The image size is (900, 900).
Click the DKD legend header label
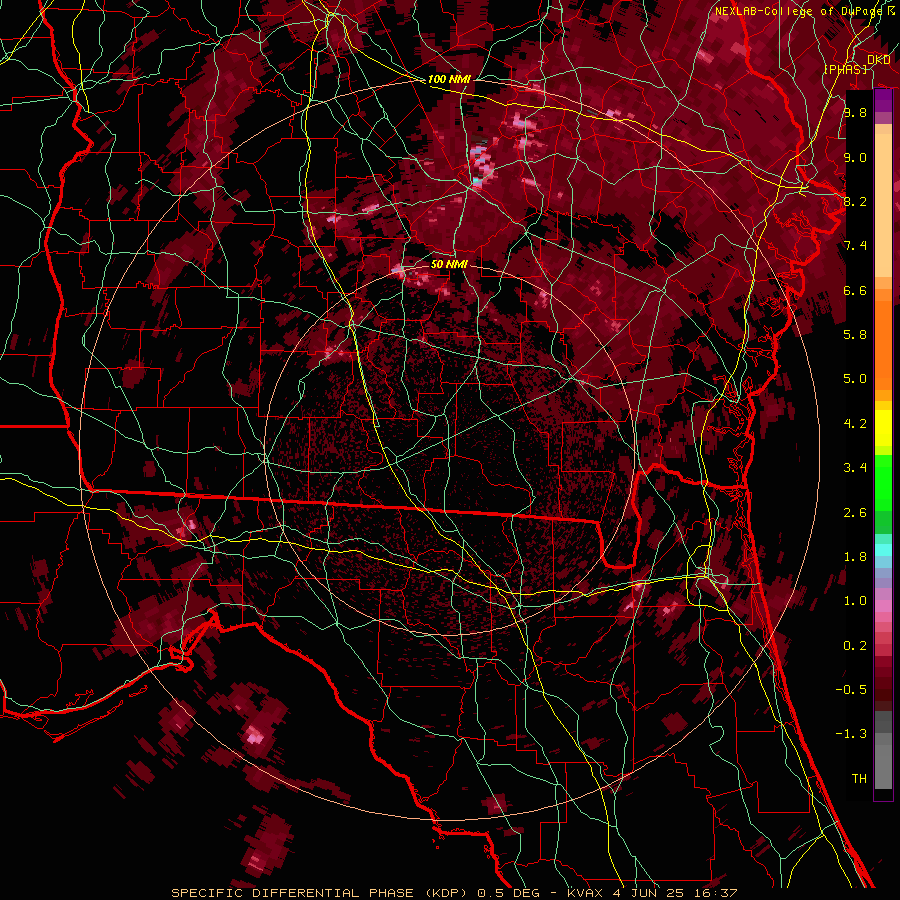click(x=879, y=60)
